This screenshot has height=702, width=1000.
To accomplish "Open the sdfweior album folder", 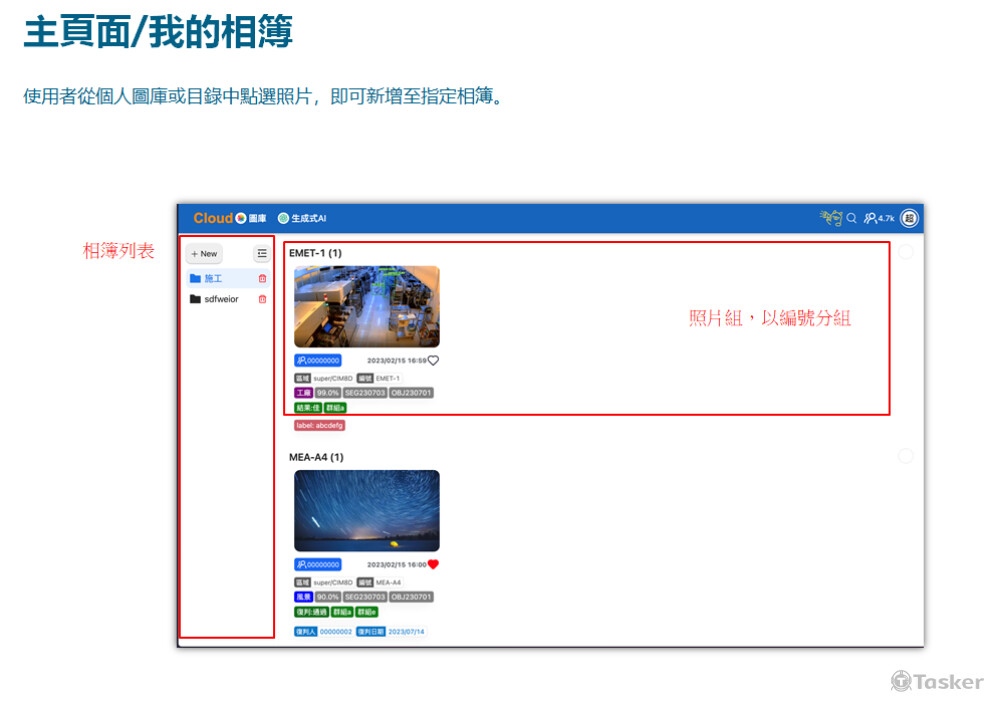I will pos(220,299).
